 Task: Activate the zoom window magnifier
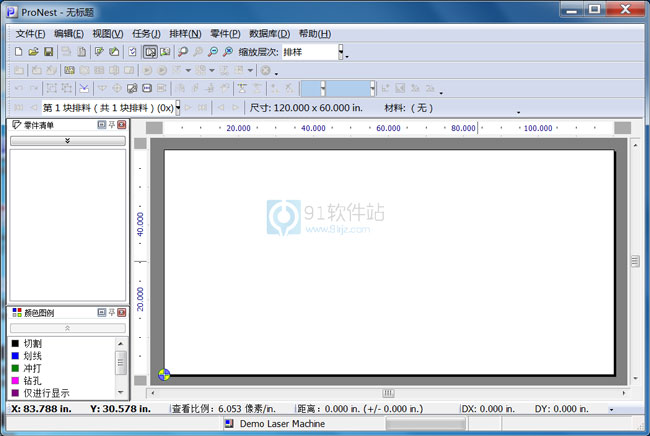(183, 52)
